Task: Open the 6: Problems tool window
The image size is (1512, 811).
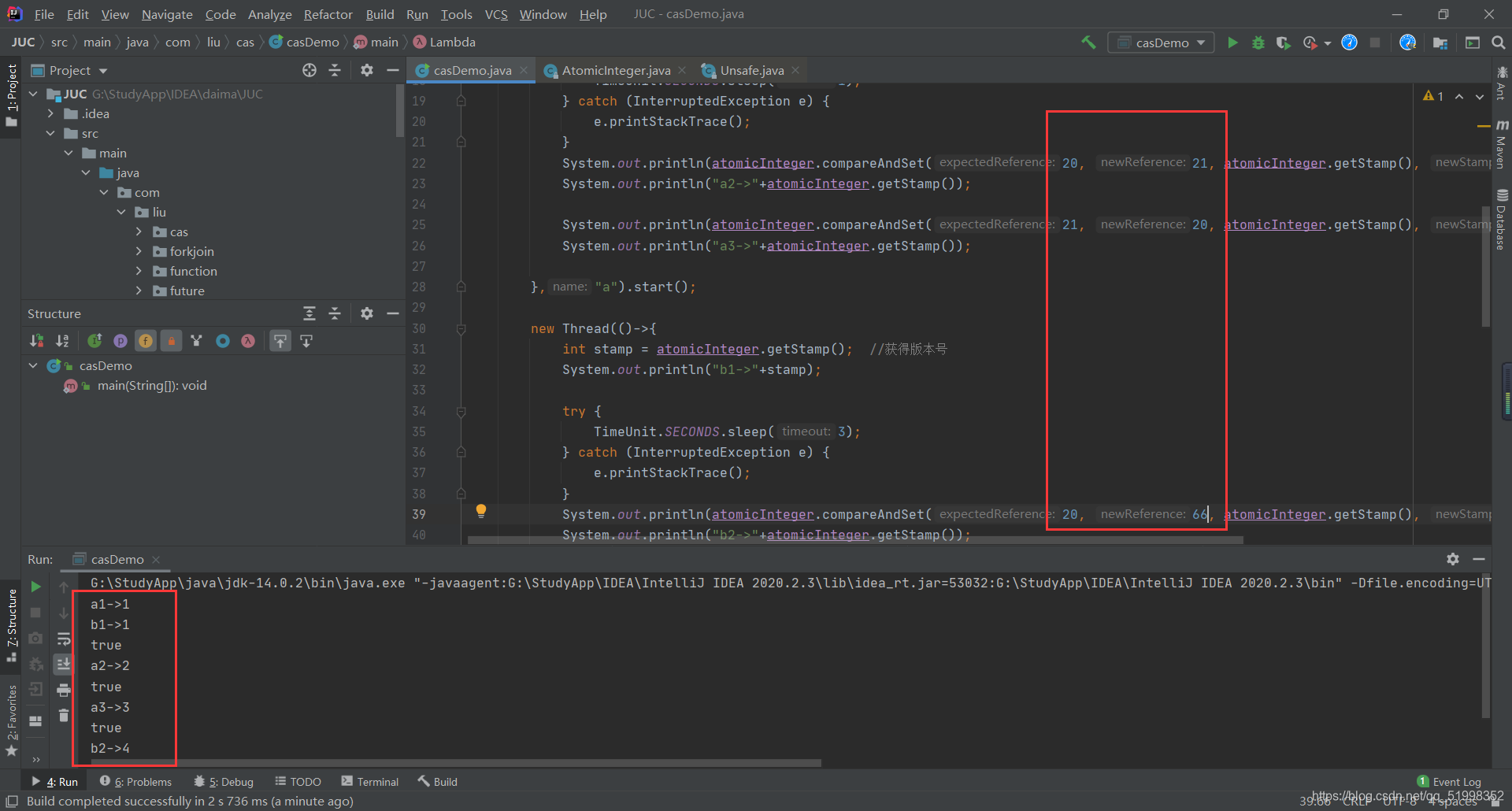Action: point(136,781)
